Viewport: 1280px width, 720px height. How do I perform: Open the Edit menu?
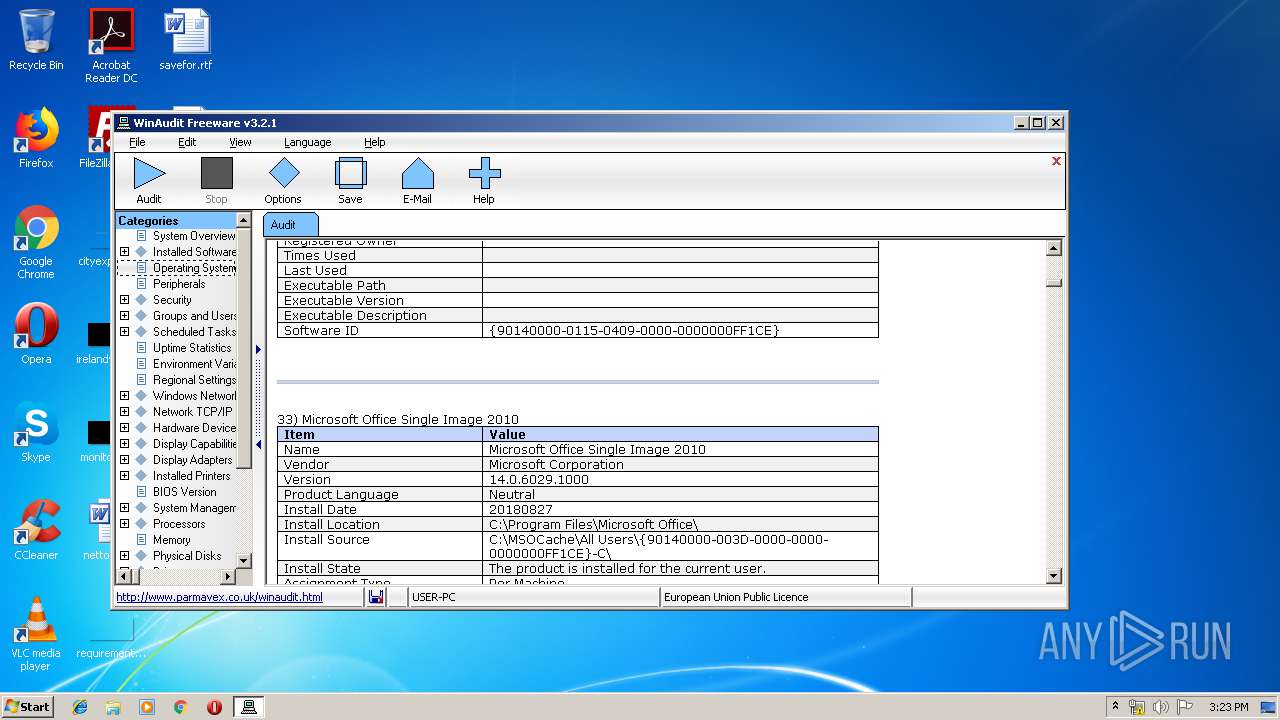pos(187,142)
